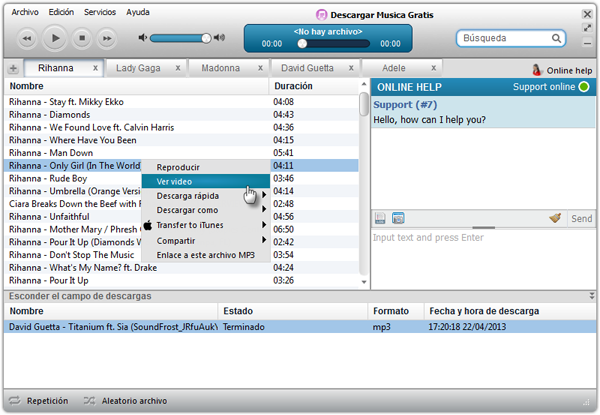Image resolution: width=600 pixels, height=415 pixels.
Task: Select Rihanna - We Found Love ft. Calvin Harris
Action: pyautogui.click(x=181, y=127)
